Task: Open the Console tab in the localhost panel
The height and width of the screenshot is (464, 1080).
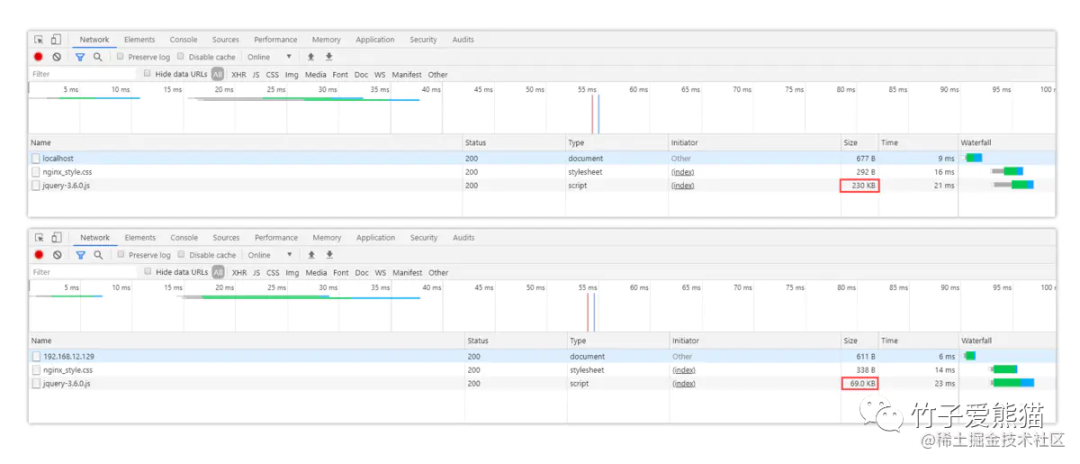Action: point(183,40)
